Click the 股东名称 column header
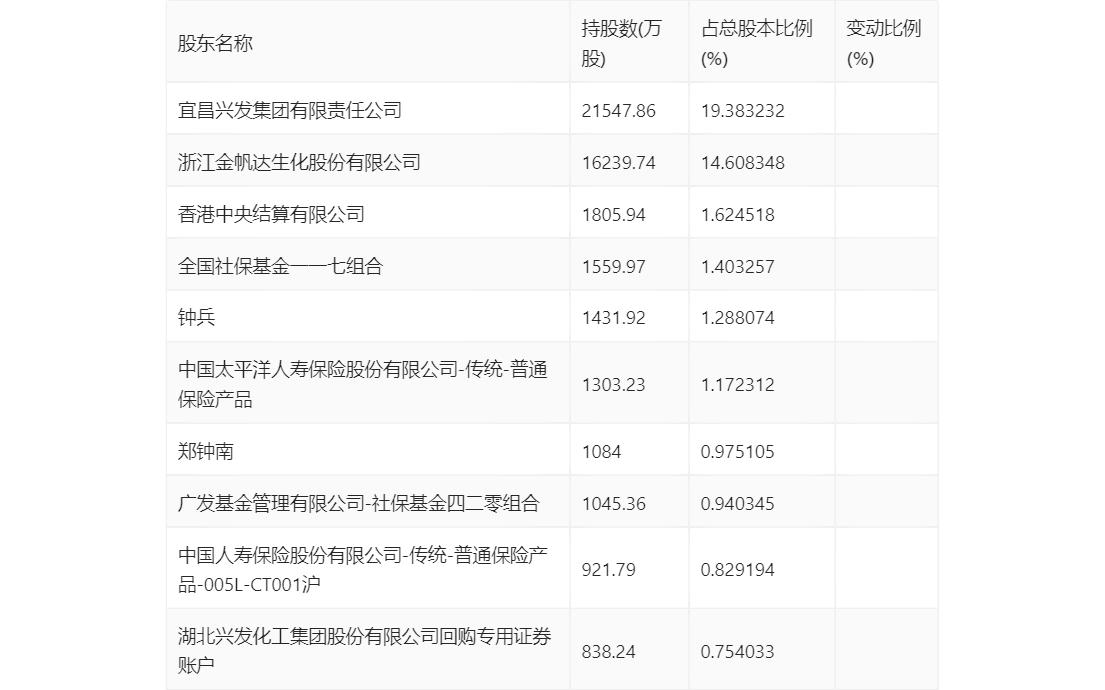1105x690 pixels. (x=215, y=43)
